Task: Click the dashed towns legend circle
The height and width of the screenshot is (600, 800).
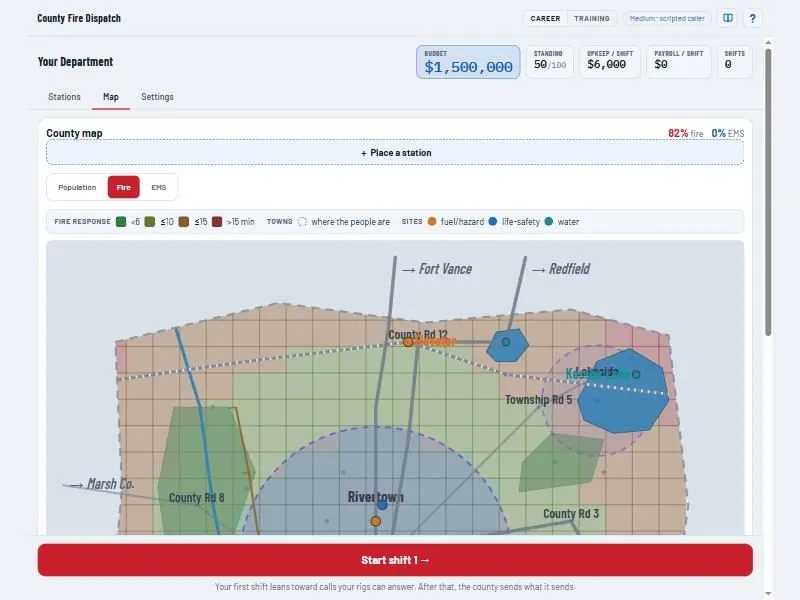Action: click(303, 221)
